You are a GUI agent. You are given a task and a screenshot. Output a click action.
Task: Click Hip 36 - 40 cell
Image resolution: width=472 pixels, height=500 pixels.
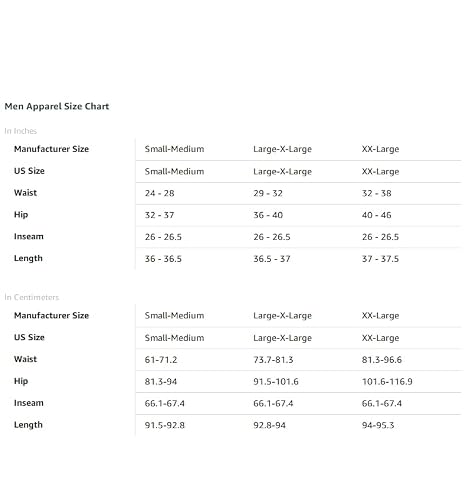268,215
